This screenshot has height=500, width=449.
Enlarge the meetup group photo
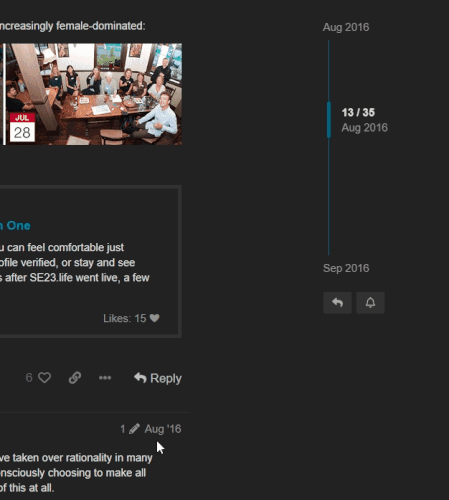tap(94, 94)
